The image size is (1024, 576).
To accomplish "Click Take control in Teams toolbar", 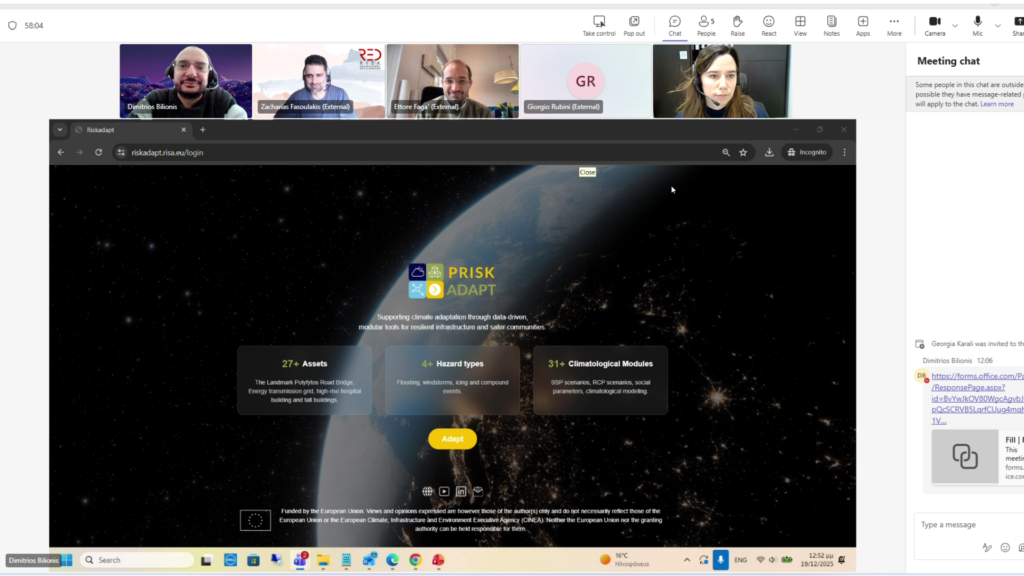I will tap(599, 25).
